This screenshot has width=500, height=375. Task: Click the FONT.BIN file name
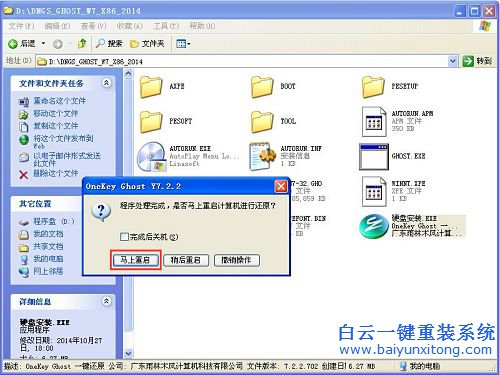(309, 219)
